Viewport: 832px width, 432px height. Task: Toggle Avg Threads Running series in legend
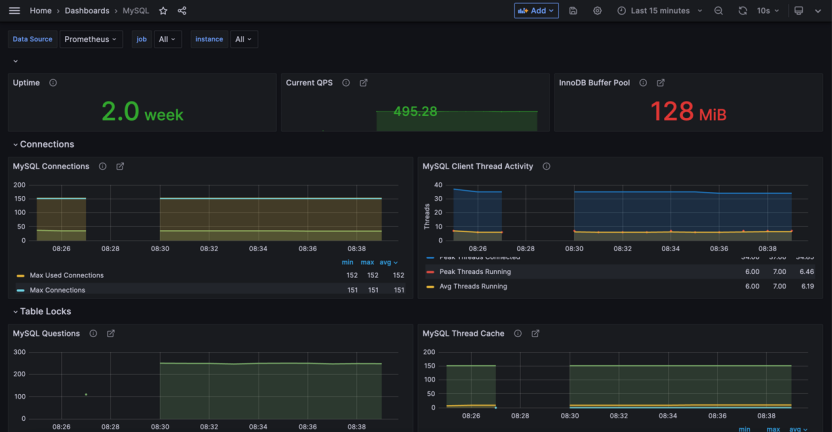click(x=473, y=287)
